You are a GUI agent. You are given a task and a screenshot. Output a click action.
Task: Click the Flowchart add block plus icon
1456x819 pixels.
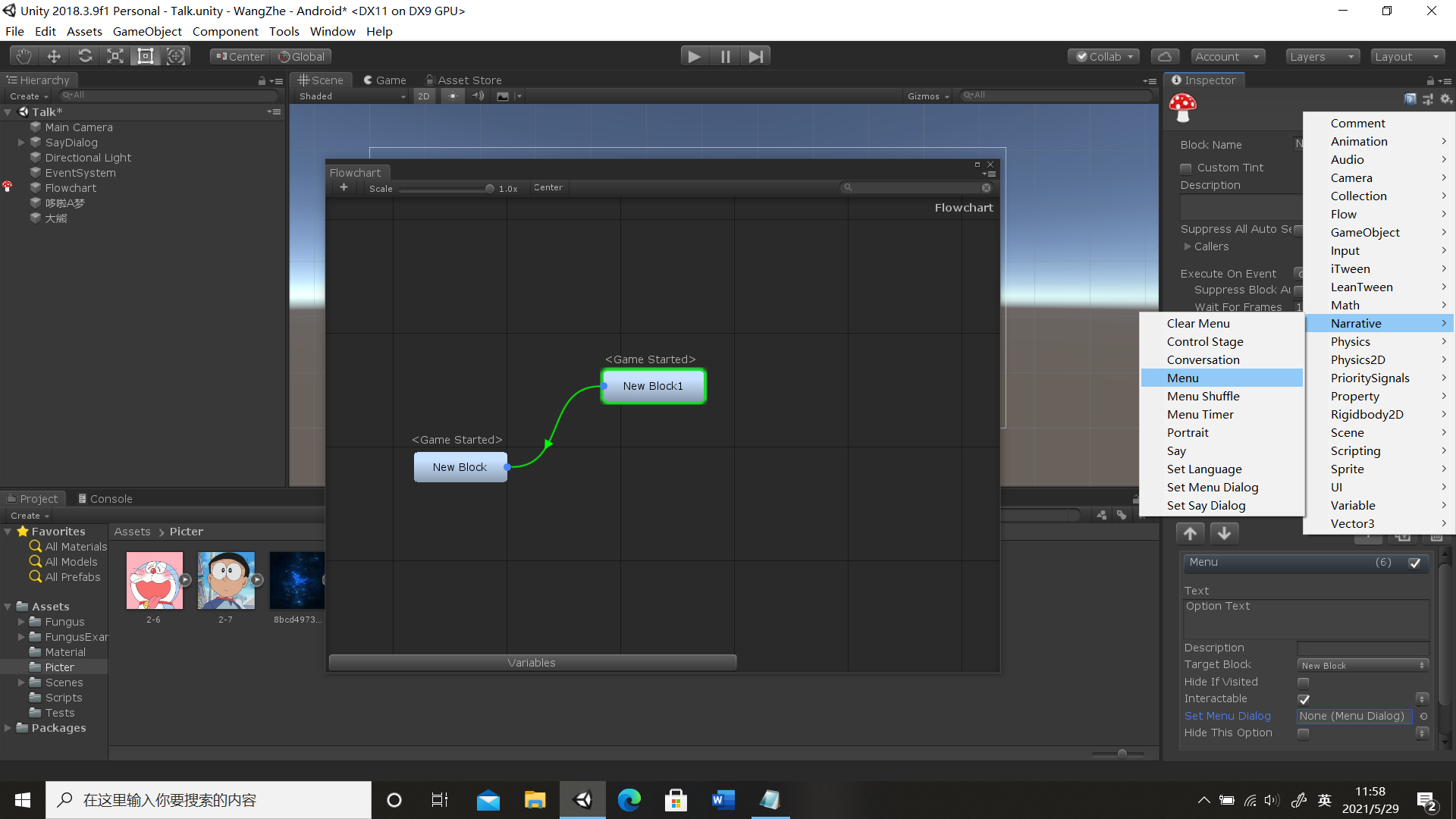344,187
